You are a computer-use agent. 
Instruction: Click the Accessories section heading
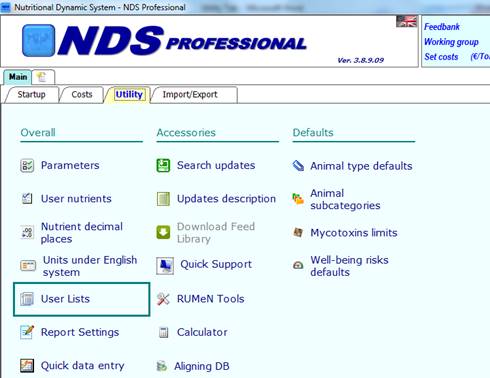186,133
